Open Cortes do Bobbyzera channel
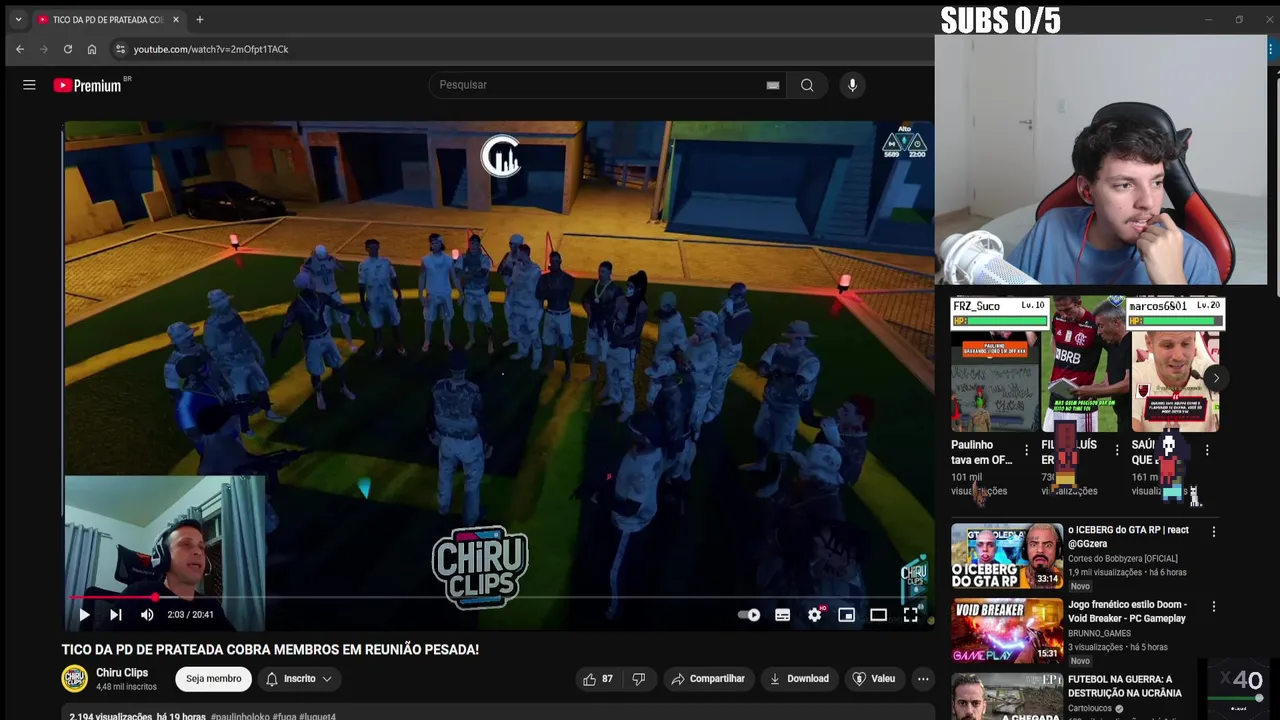 (1122, 559)
